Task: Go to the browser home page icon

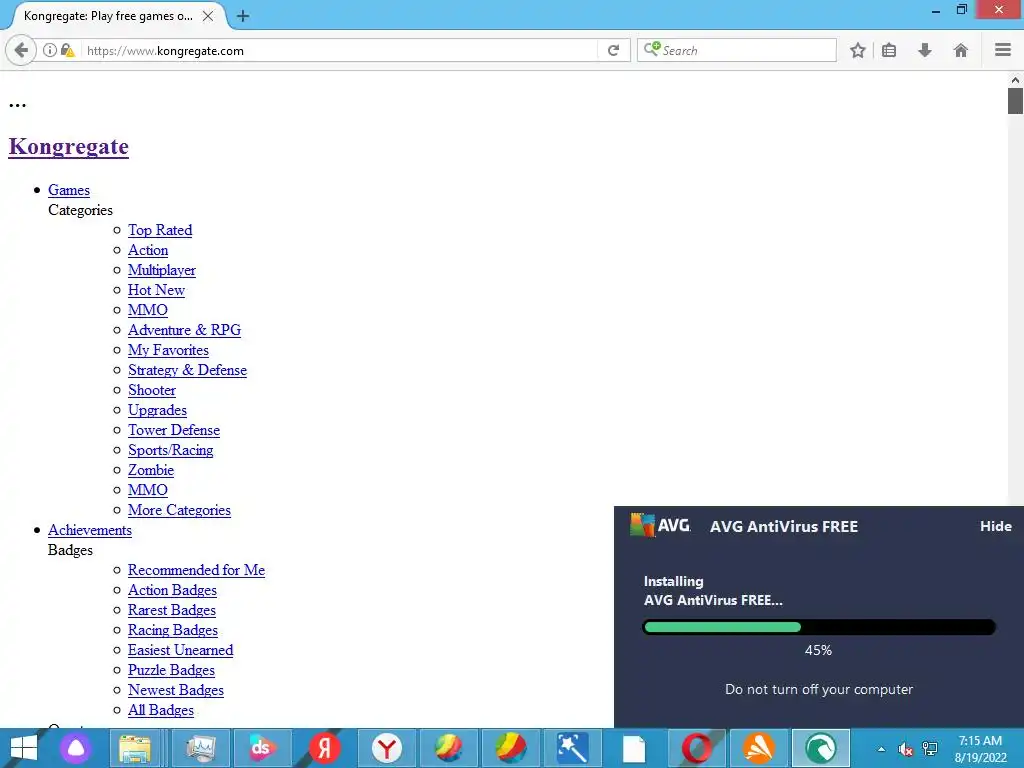Action: (x=961, y=50)
